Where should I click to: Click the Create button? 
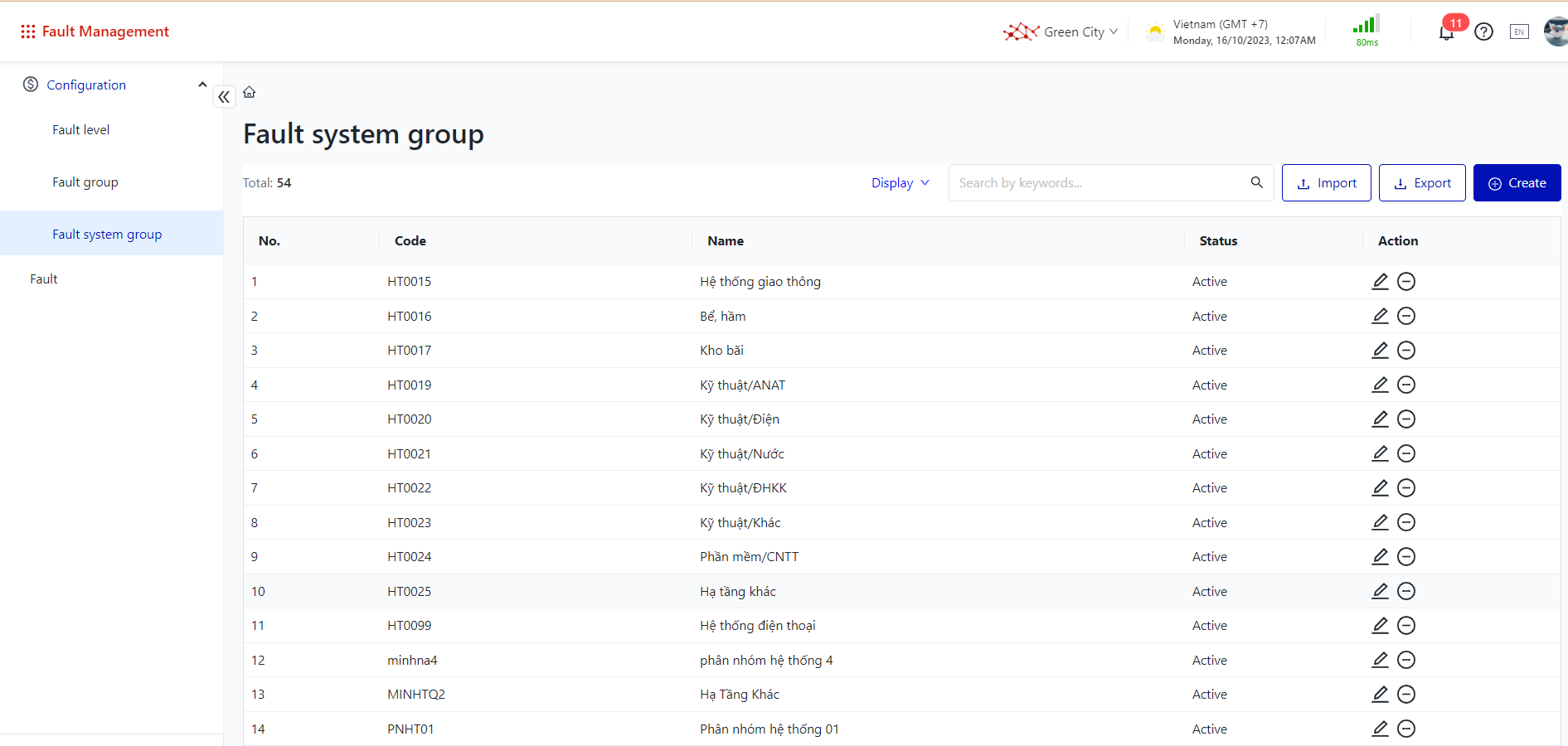tap(1517, 183)
